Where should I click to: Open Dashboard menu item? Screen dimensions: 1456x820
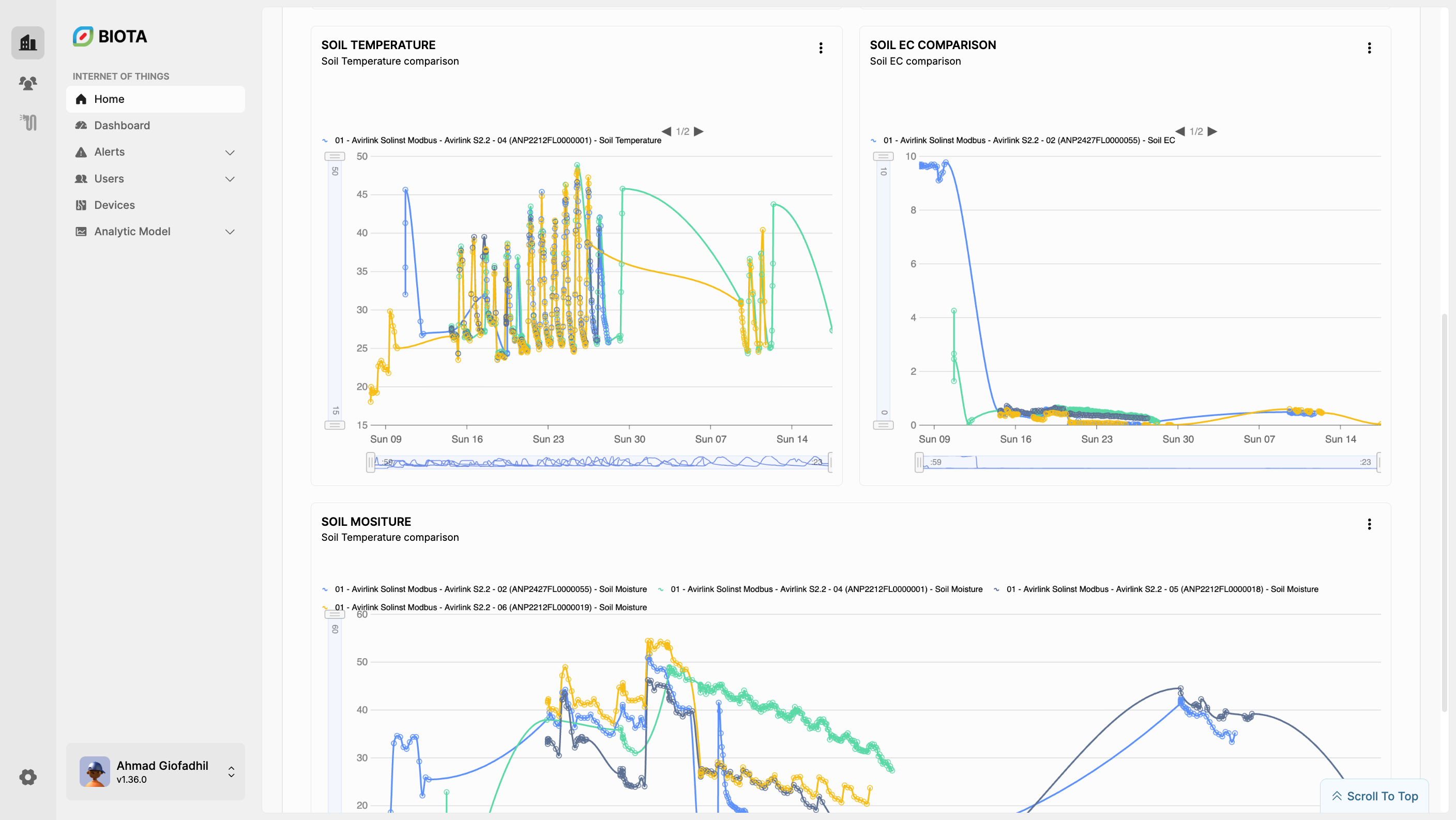[156, 126]
